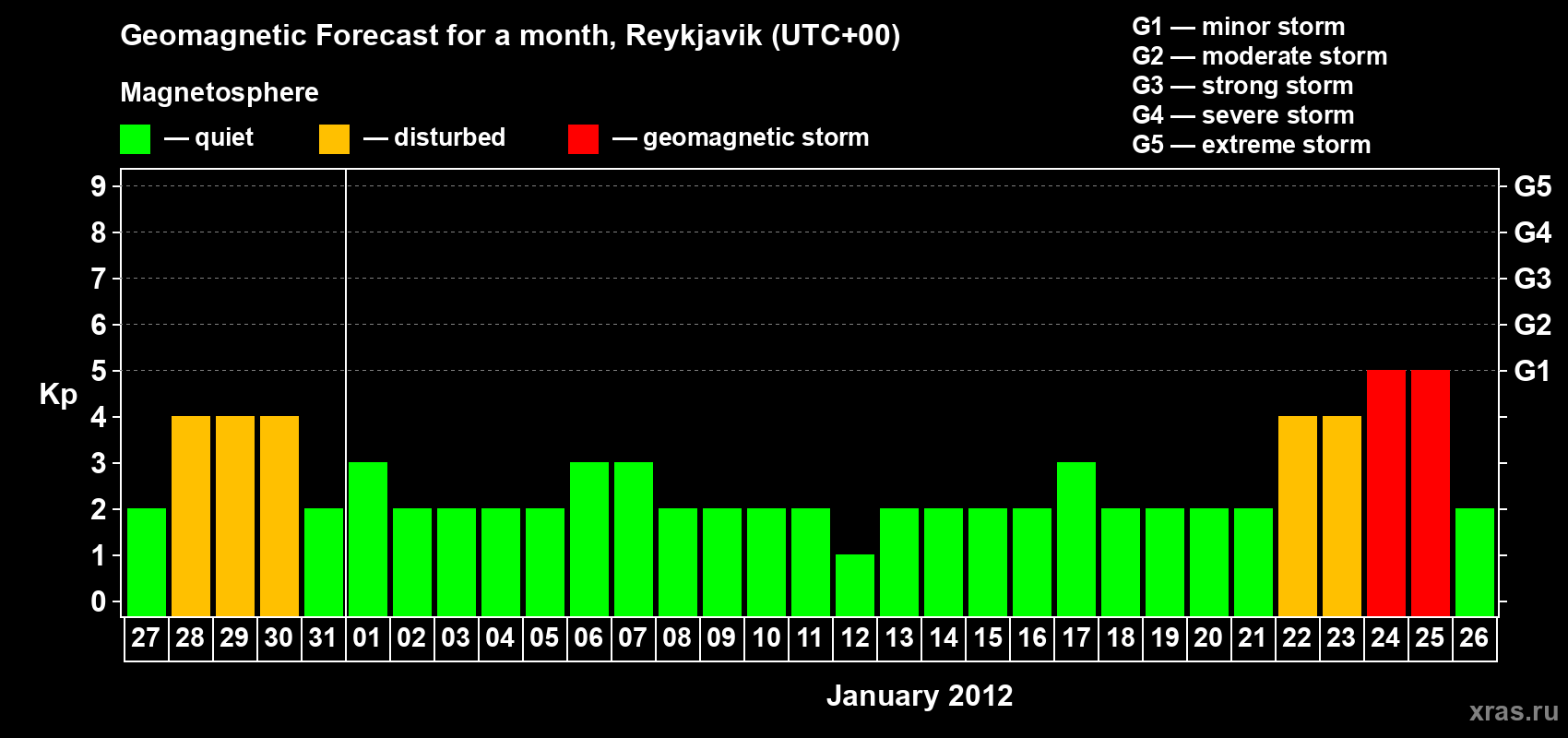The width and height of the screenshot is (1568, 738).
Task: Click the 'G1 — minor storm' legend line
Action: click(x=1239, y=27)
